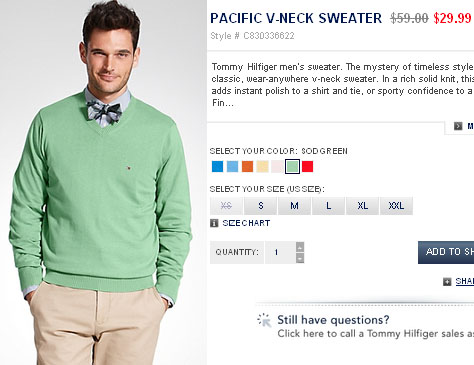The height and width of the screenshot is (365, 474).
Task: Open the Size Chart link
Action: coord(246,223)
